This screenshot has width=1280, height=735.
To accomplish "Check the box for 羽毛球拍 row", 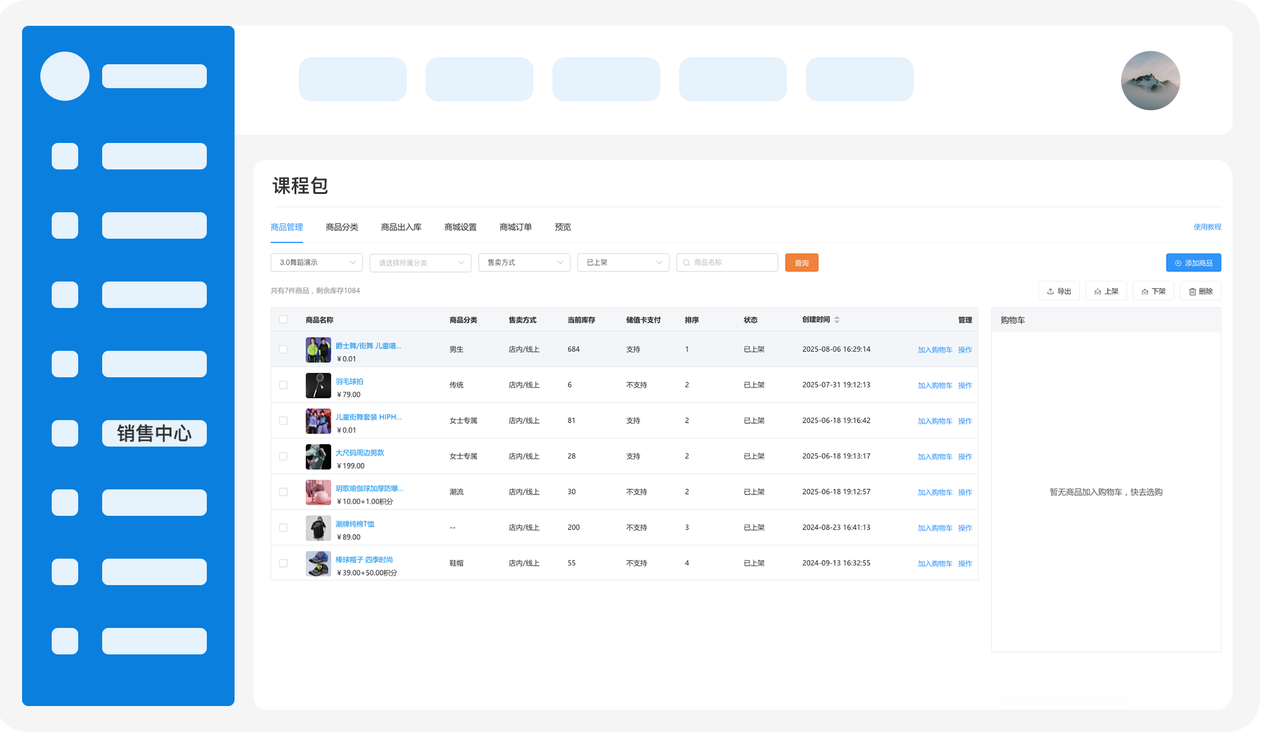I will [283, 385].
